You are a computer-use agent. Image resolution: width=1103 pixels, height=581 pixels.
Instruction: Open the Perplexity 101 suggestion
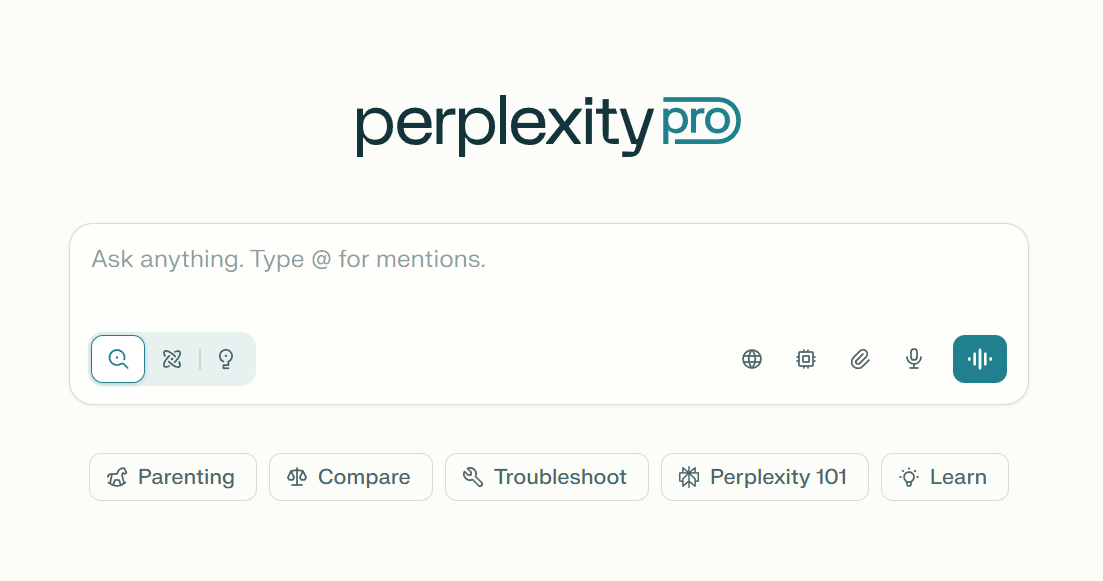[x=765, y=477]
